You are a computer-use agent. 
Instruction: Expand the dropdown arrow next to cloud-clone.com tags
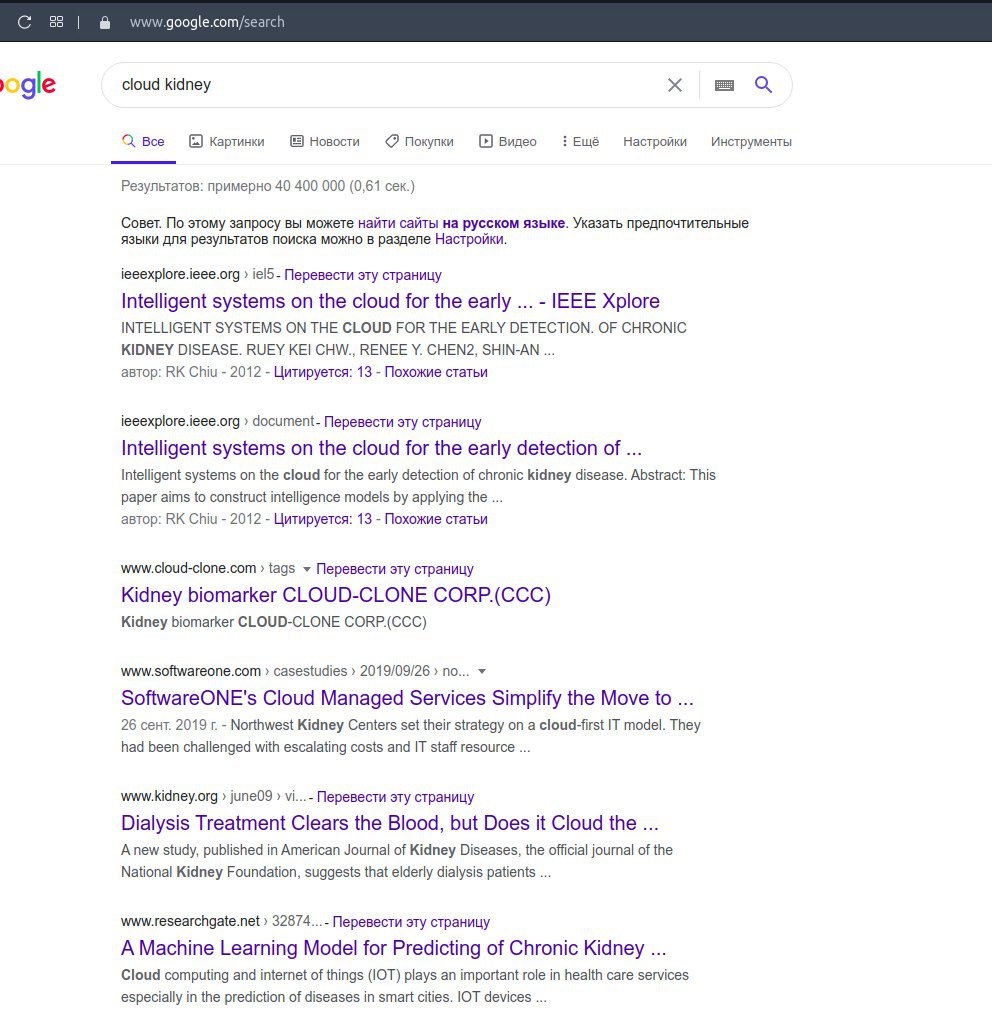tap(306, 569)
